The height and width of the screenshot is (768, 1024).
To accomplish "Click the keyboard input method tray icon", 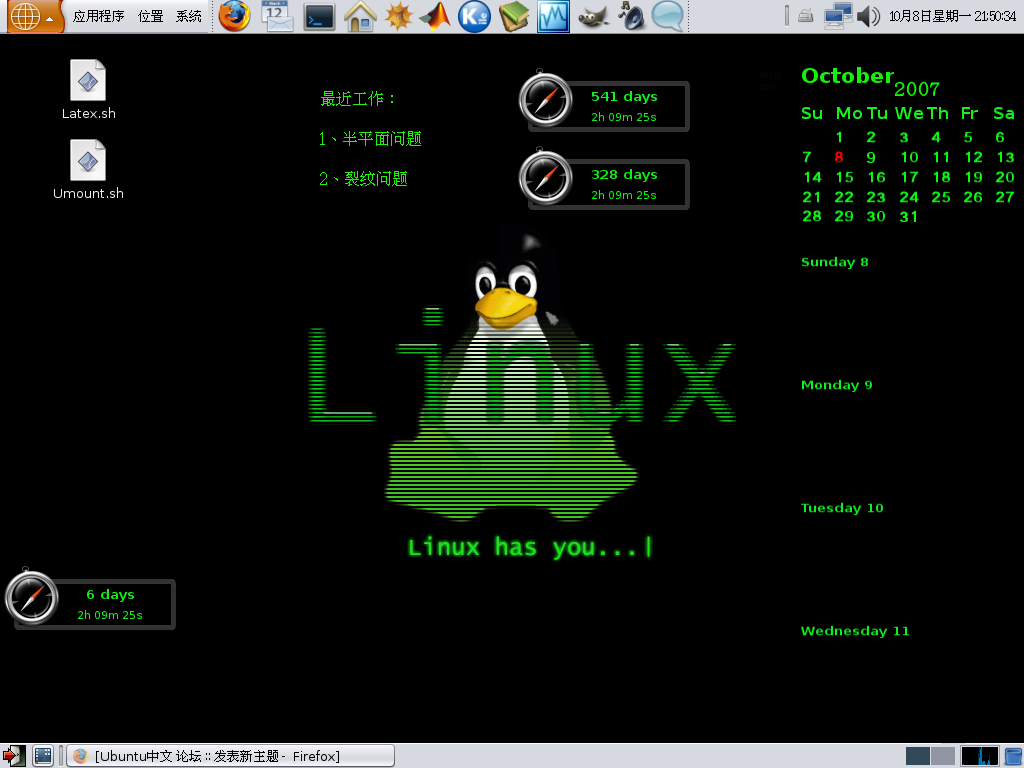I will (806, 16).
